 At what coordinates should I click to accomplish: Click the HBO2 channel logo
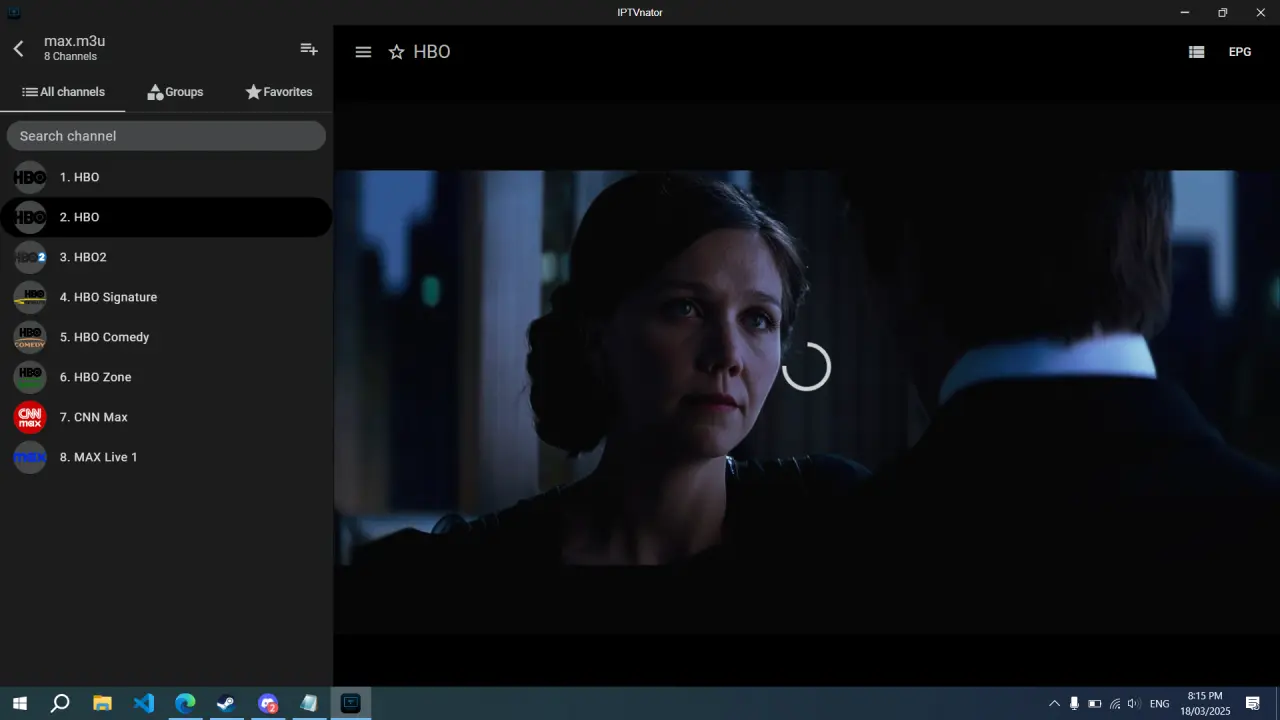pos(30,257)
